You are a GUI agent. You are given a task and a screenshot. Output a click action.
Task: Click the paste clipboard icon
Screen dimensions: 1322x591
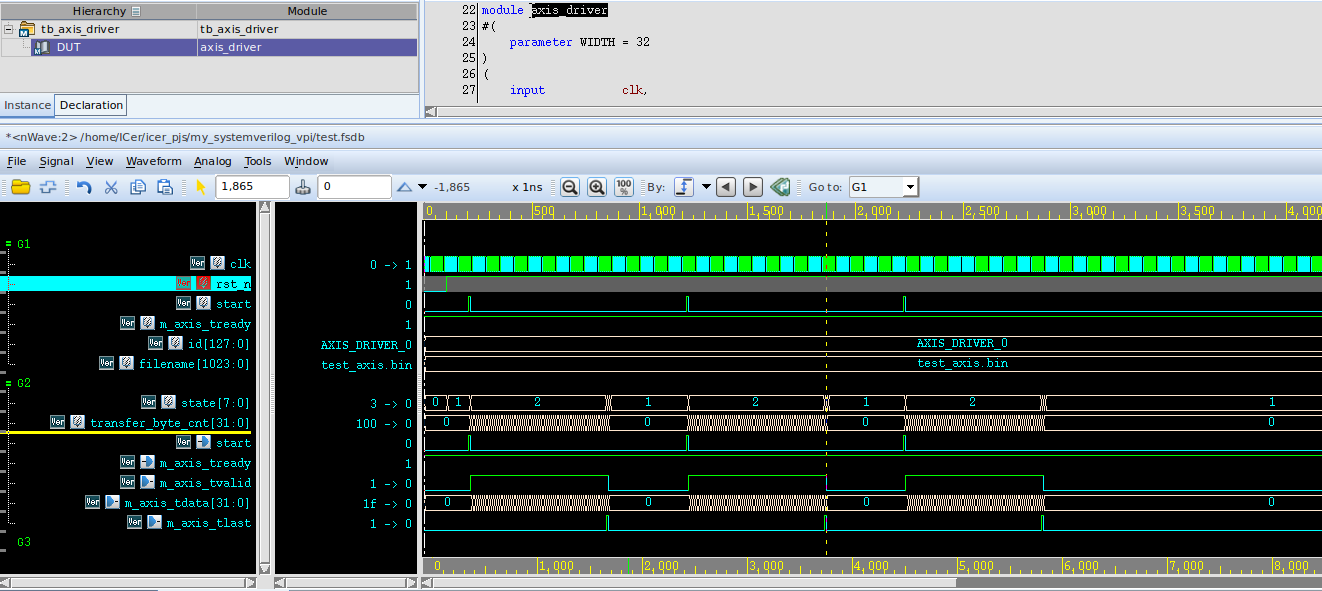(165, 187)
